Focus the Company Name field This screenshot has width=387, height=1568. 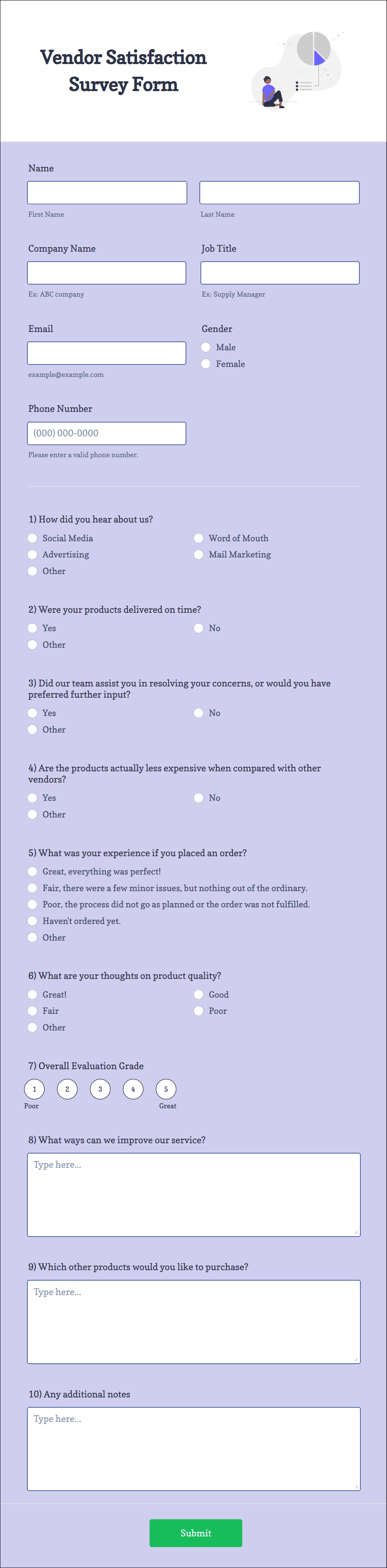[107, 272]
